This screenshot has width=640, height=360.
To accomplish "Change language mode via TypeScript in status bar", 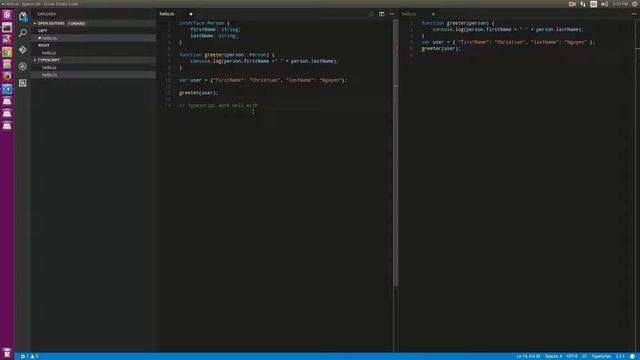I will [x=601, y=356].
